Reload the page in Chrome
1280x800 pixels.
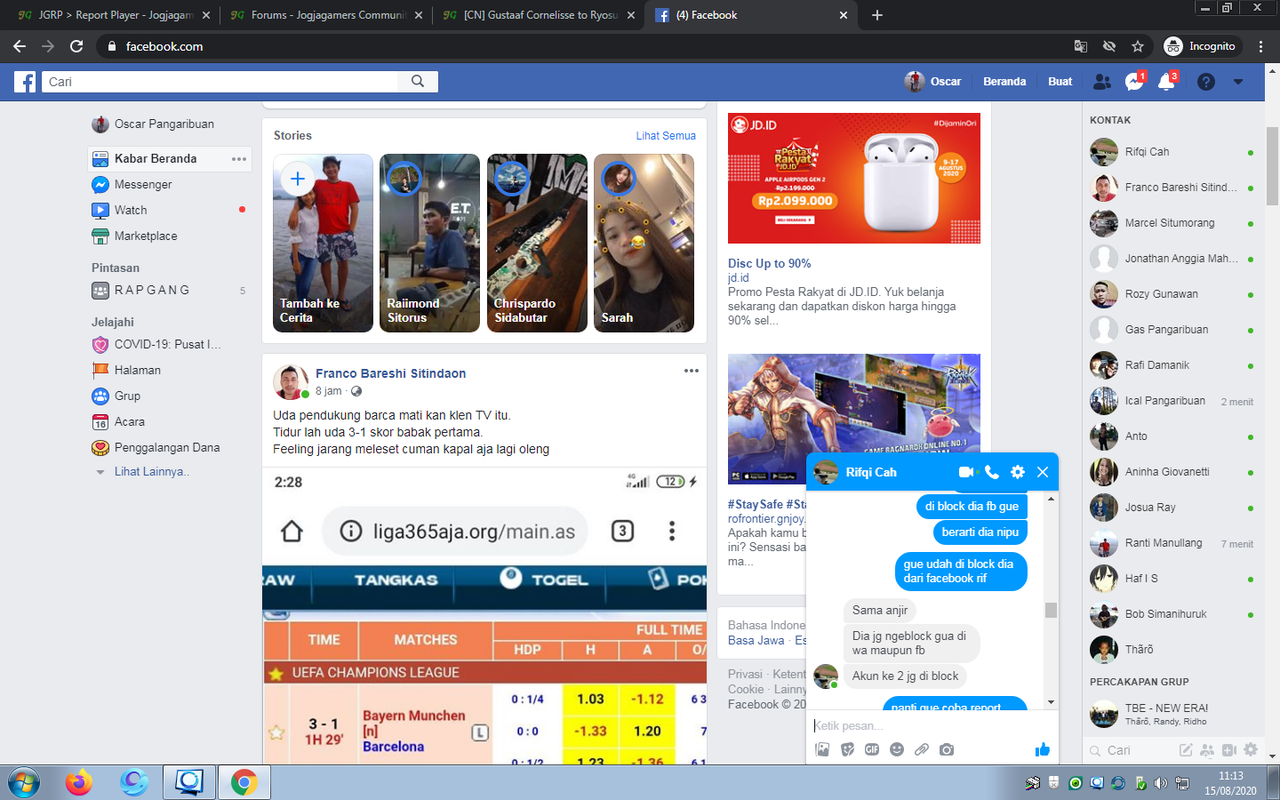[x=76, y=46]
